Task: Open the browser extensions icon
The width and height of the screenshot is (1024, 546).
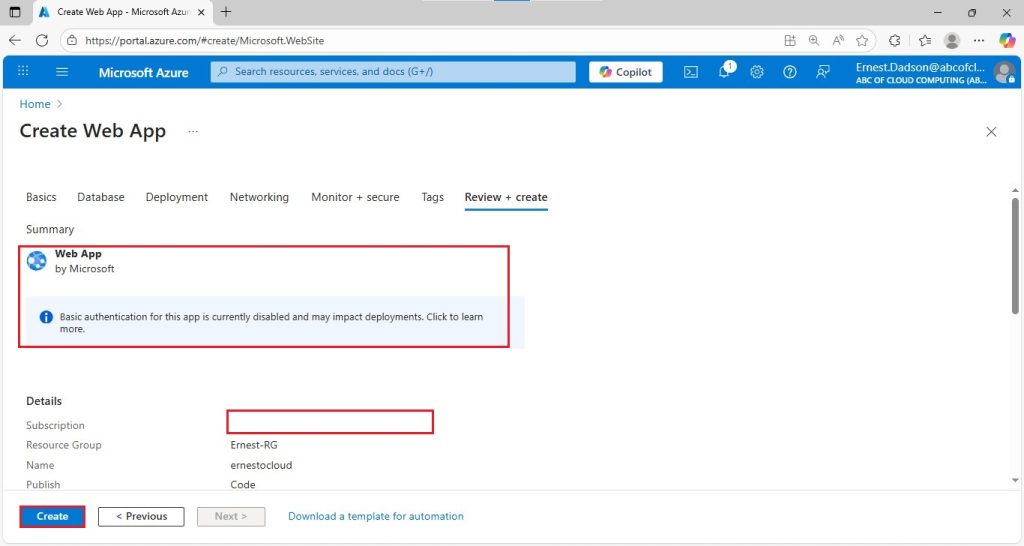Action: 895,40
